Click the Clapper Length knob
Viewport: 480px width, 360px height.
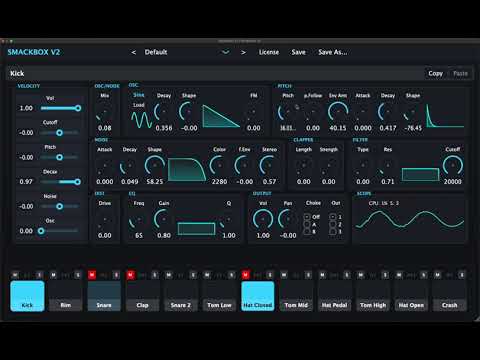coord(303,166)
